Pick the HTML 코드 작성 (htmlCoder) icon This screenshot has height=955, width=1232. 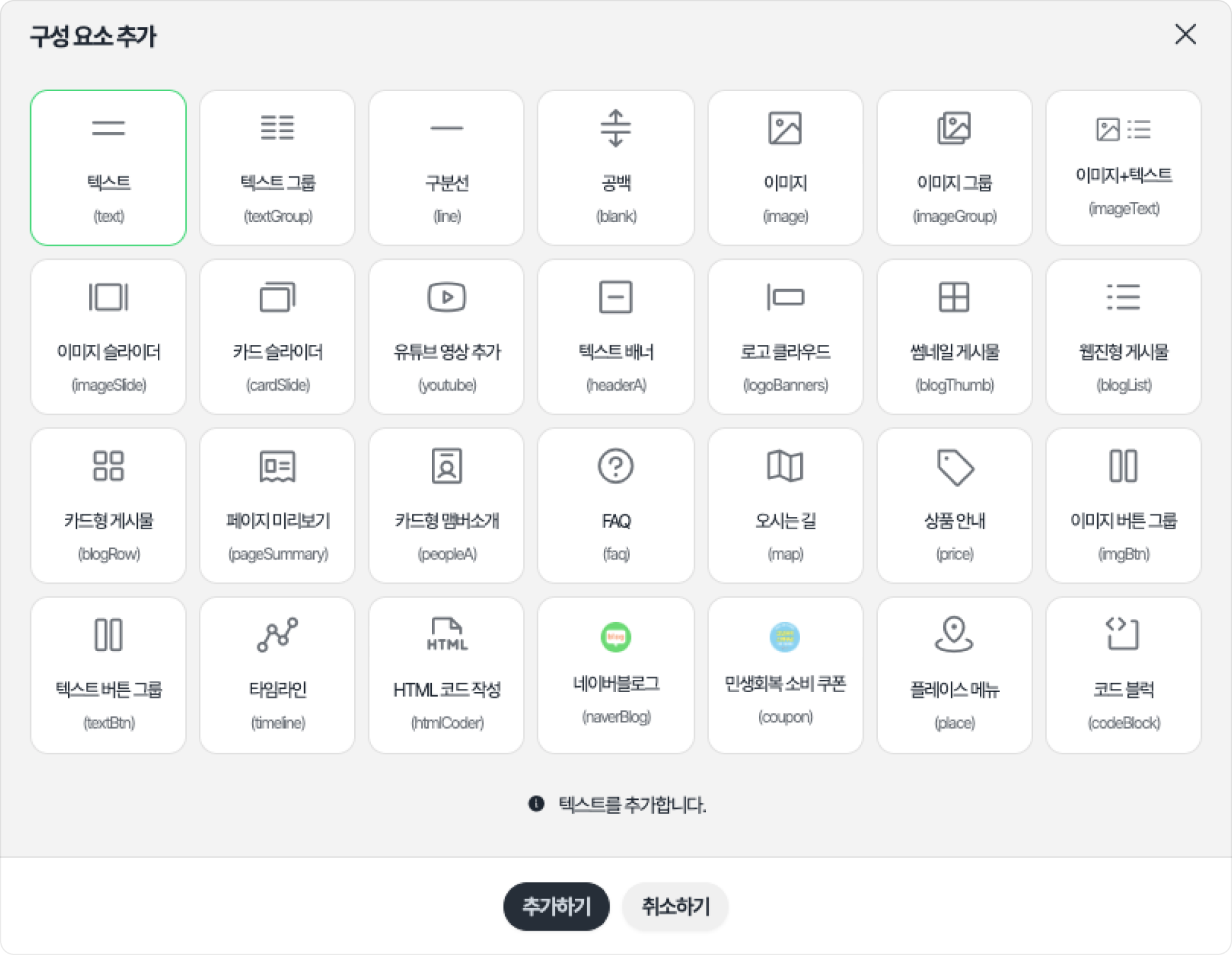tap(447, 635)
